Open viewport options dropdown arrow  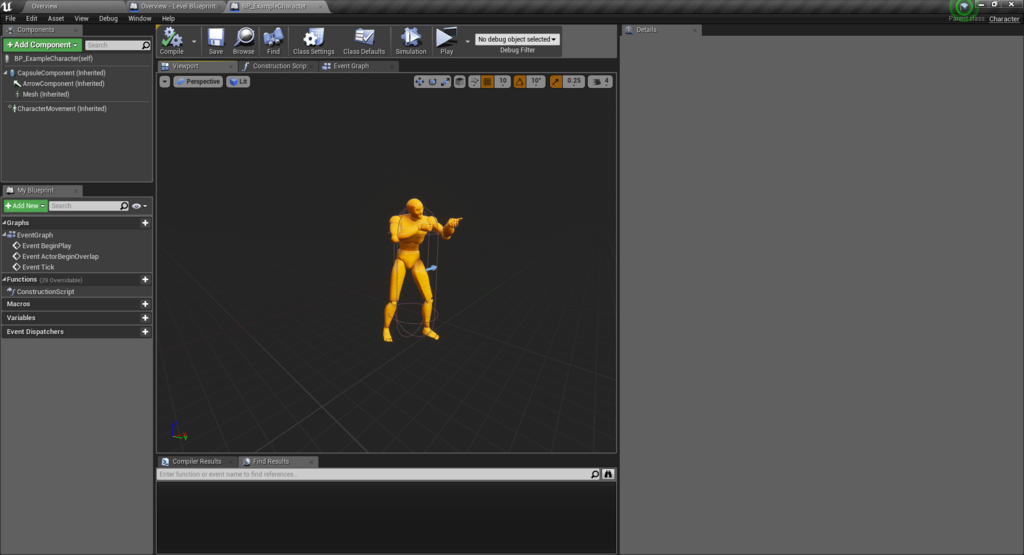[x=165, y=82]
